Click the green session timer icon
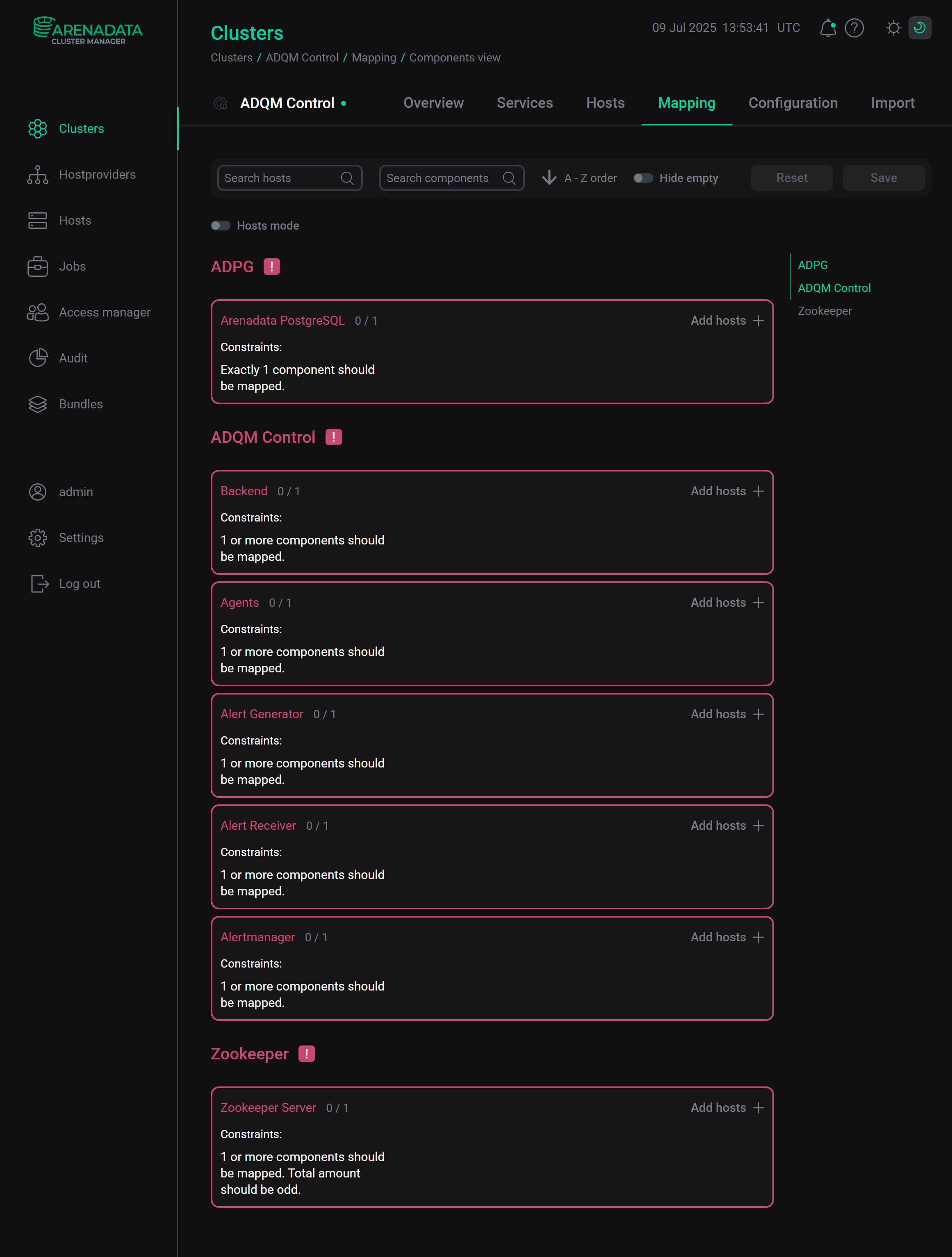 click(920, 28)
